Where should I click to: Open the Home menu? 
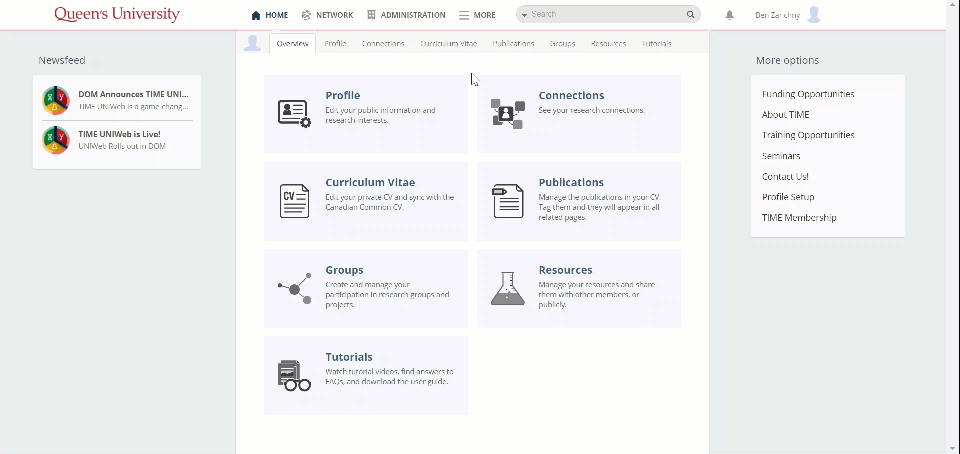click(269, 15)
